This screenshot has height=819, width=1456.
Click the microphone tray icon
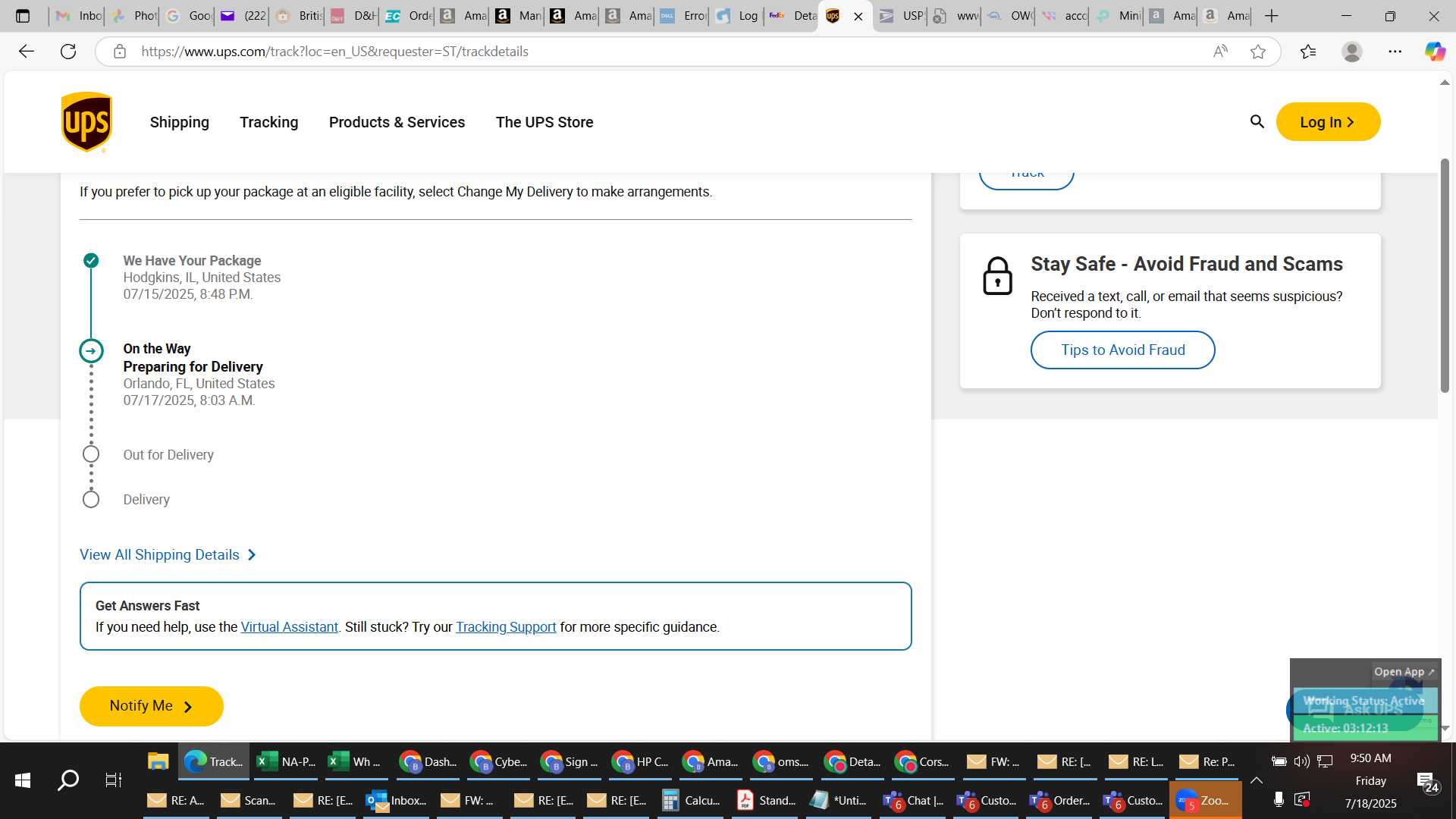coord(1279,799)
